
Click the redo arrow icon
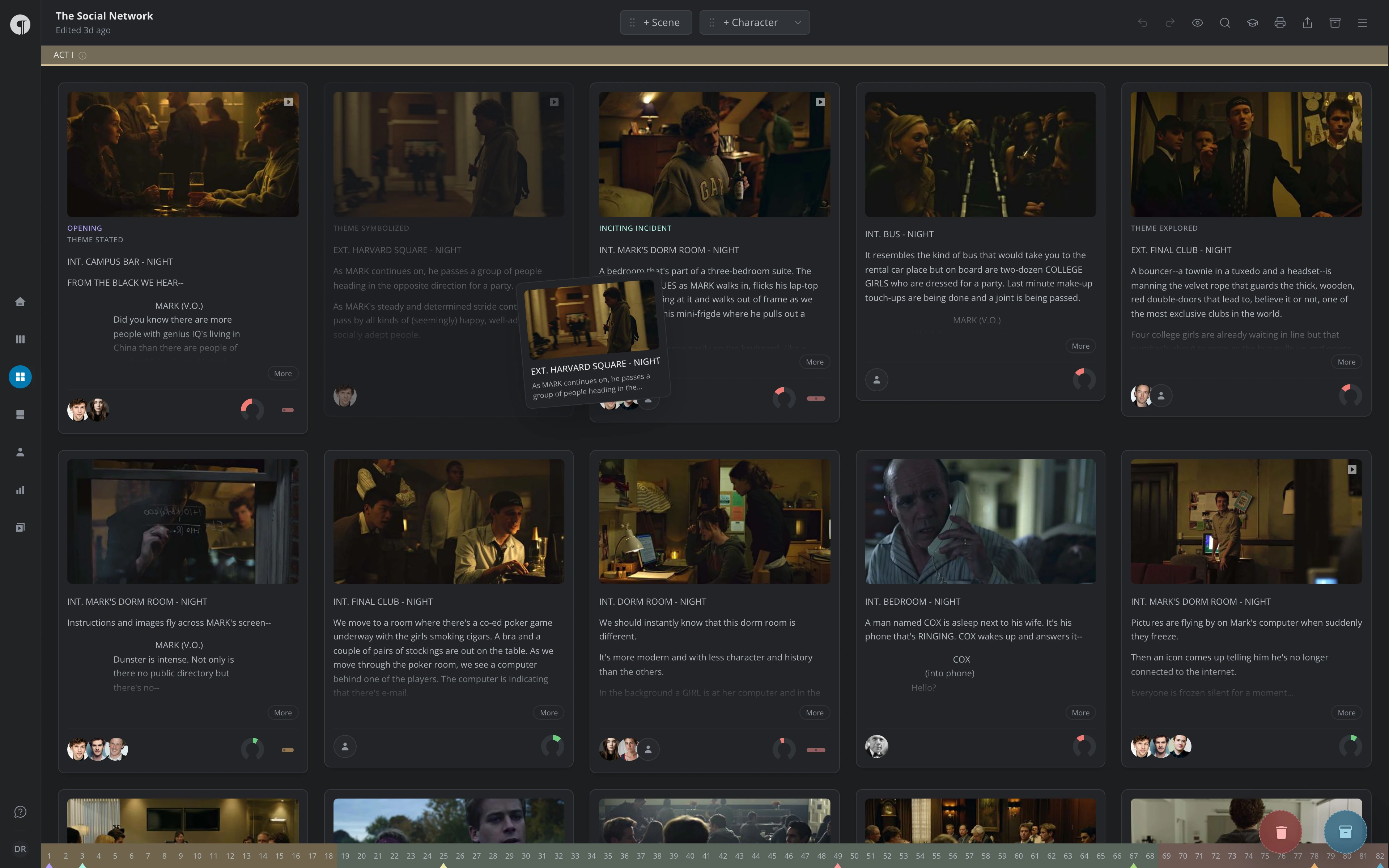pyautogui.click(x=1170, y=23)
